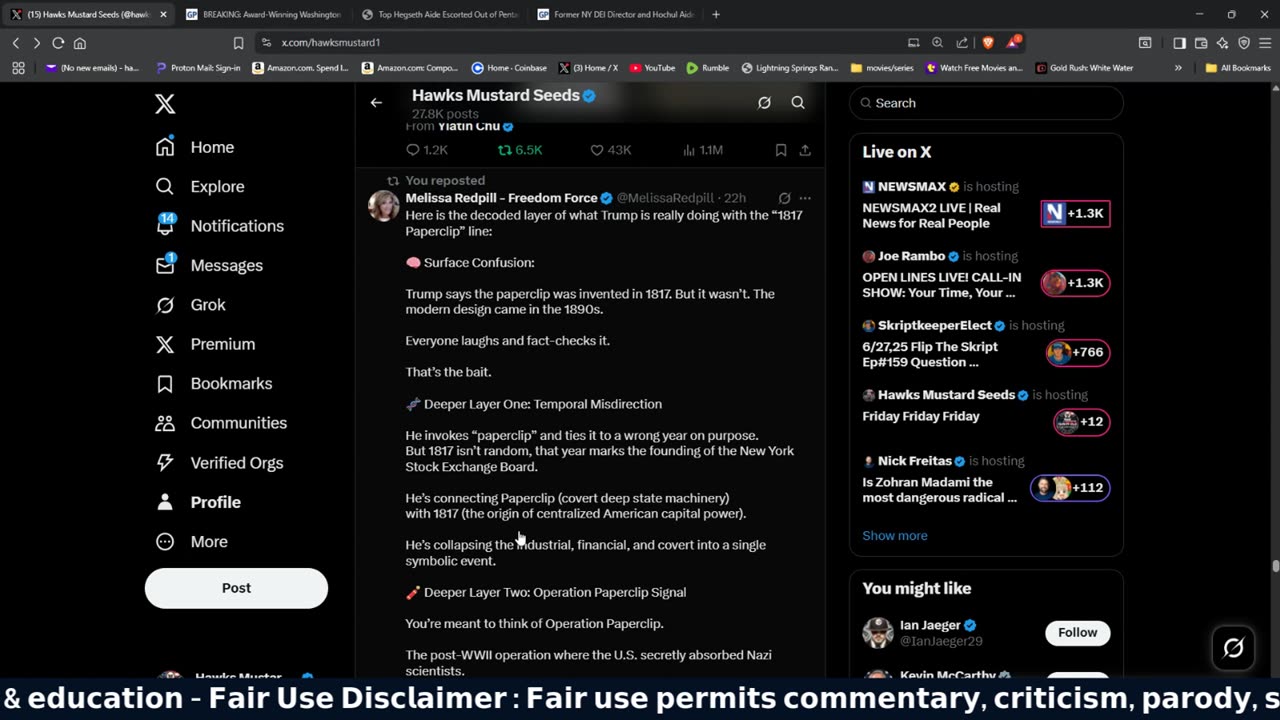Viewport: 1280px width, 720px height.
Task: Expand the More menu in sidebar
Action: pyautogui.click(x=192, y=542)
